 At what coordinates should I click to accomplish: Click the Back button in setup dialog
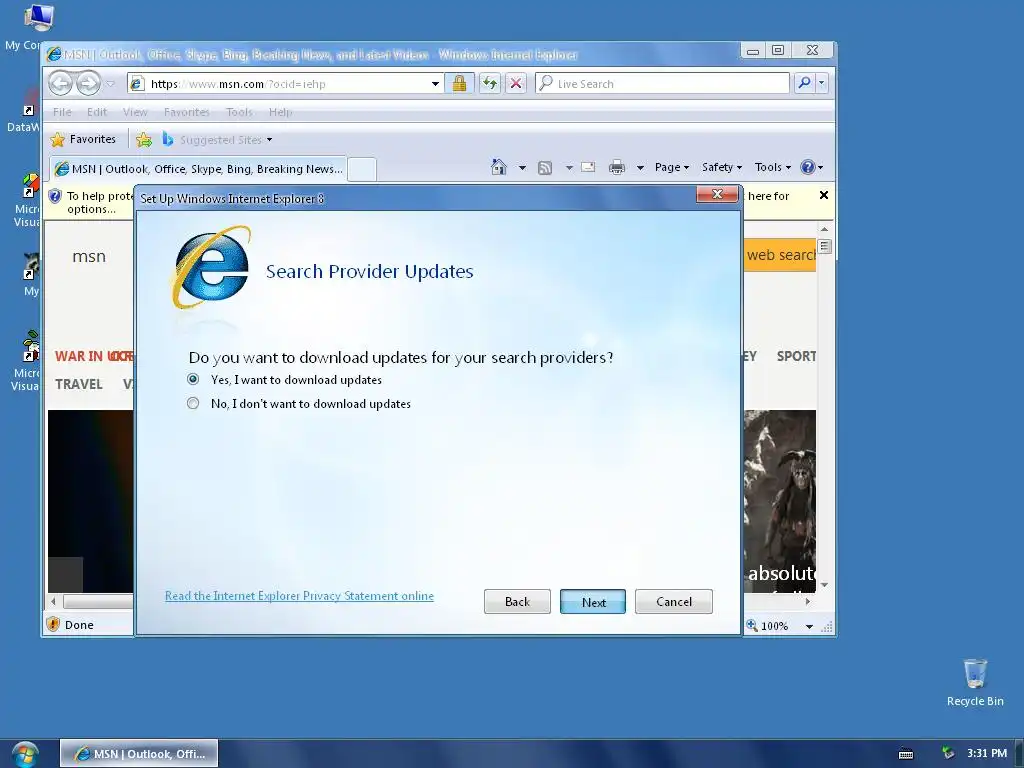517,602
